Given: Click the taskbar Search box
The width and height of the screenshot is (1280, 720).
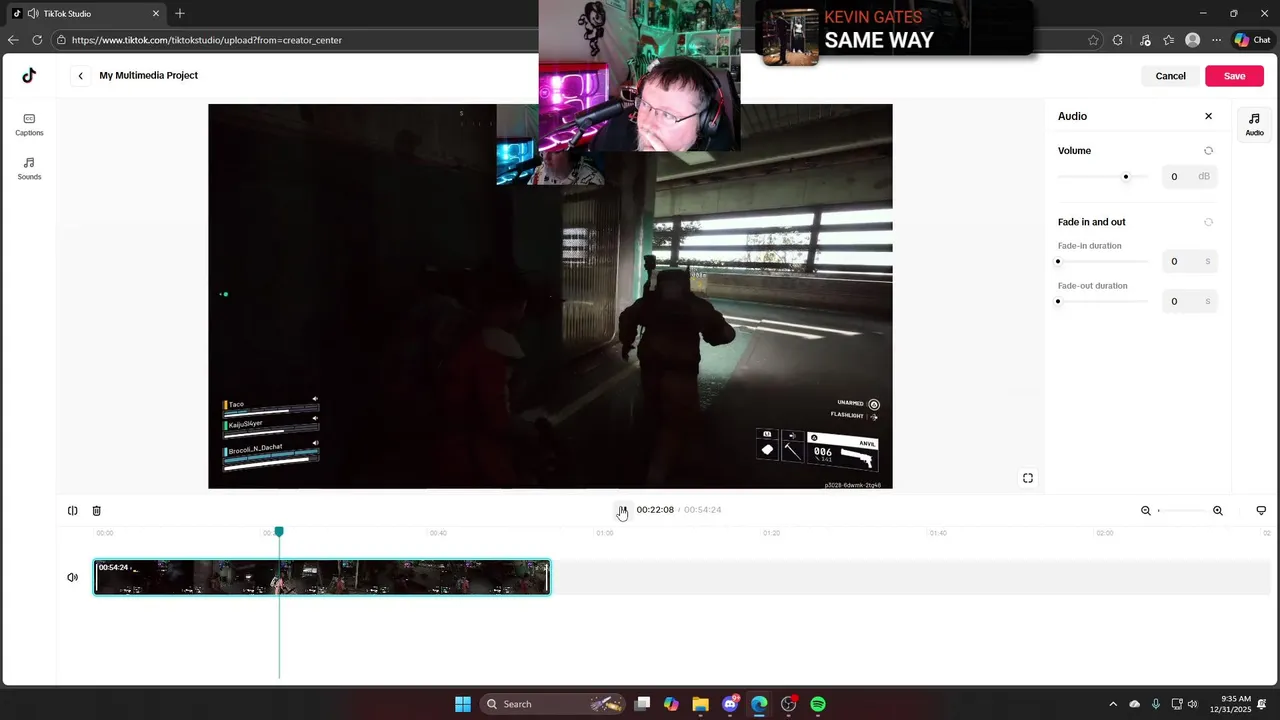Looking at the screenshot, I should pos(554,704).
